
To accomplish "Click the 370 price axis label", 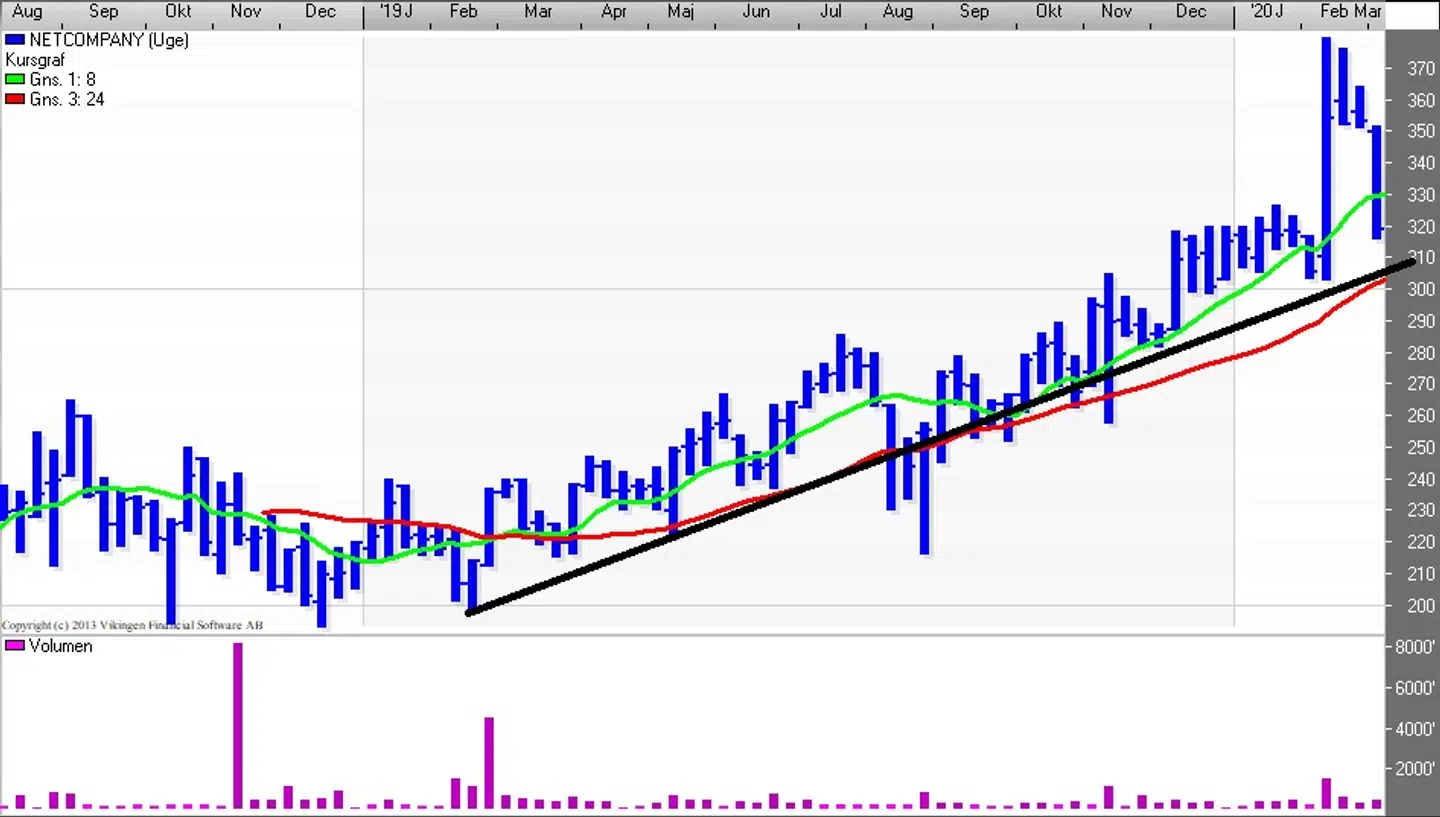I will click(1421, 69).
